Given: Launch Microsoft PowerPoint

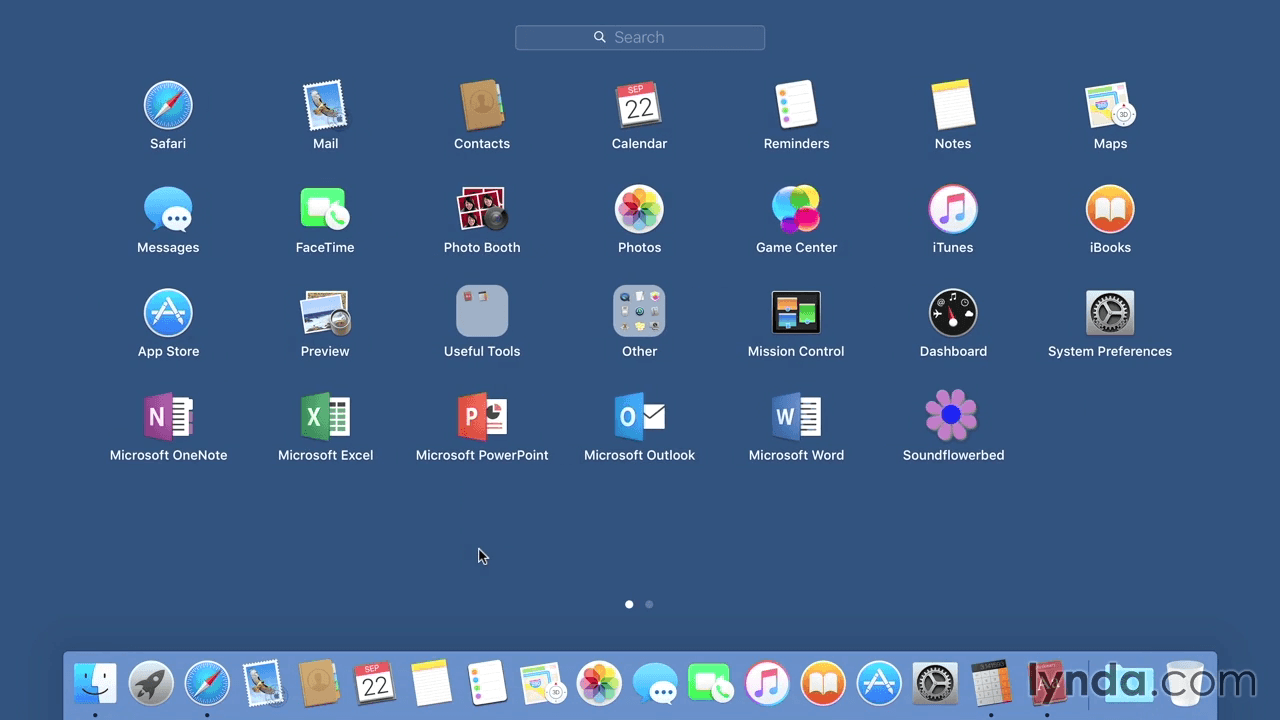Looking at the screenshot, I should pyautogui.click(x=482, y=417).
